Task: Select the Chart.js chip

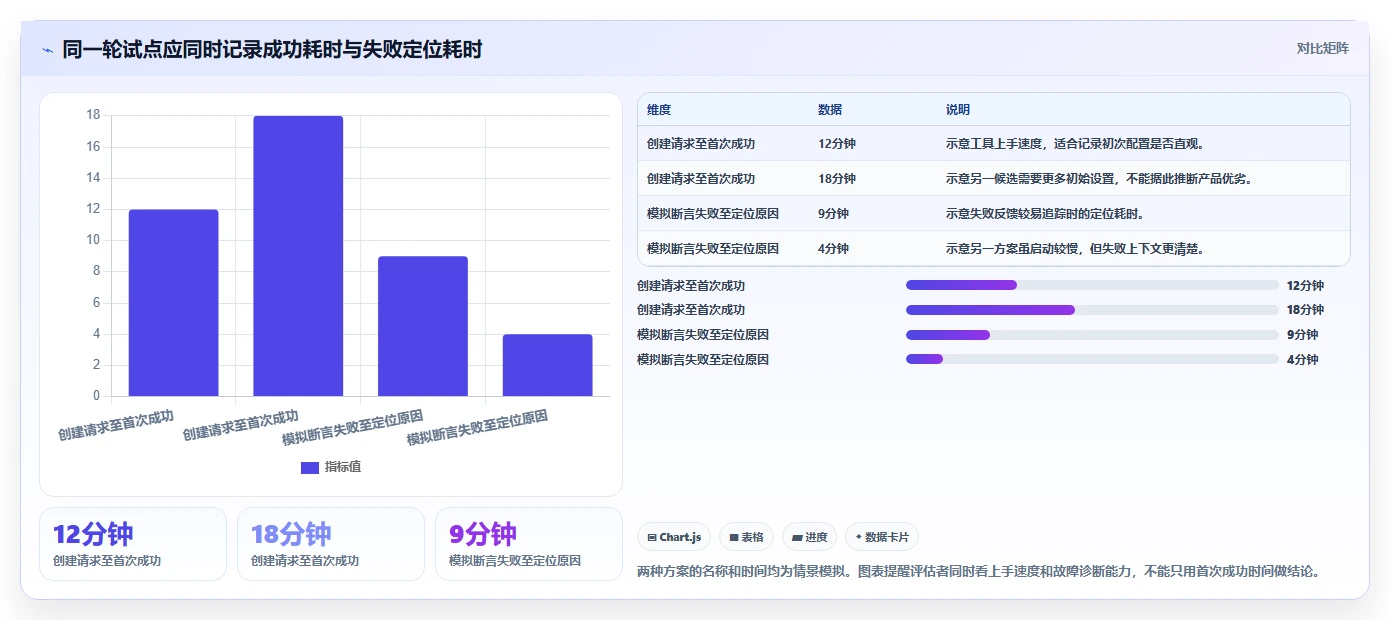Action: coord(674,537)
